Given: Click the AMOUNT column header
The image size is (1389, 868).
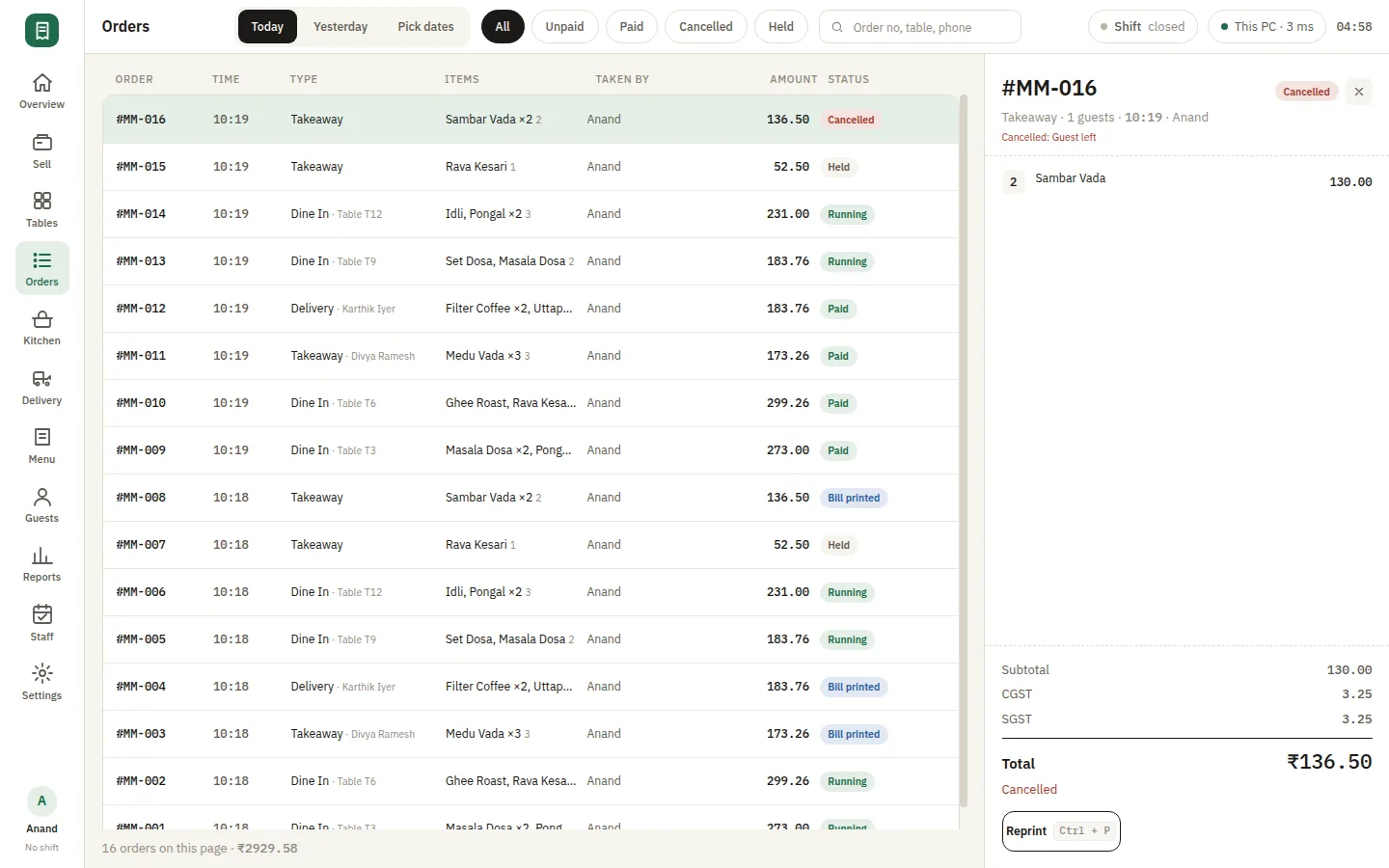Looking at the screenshot, I should tap(793, 79).
